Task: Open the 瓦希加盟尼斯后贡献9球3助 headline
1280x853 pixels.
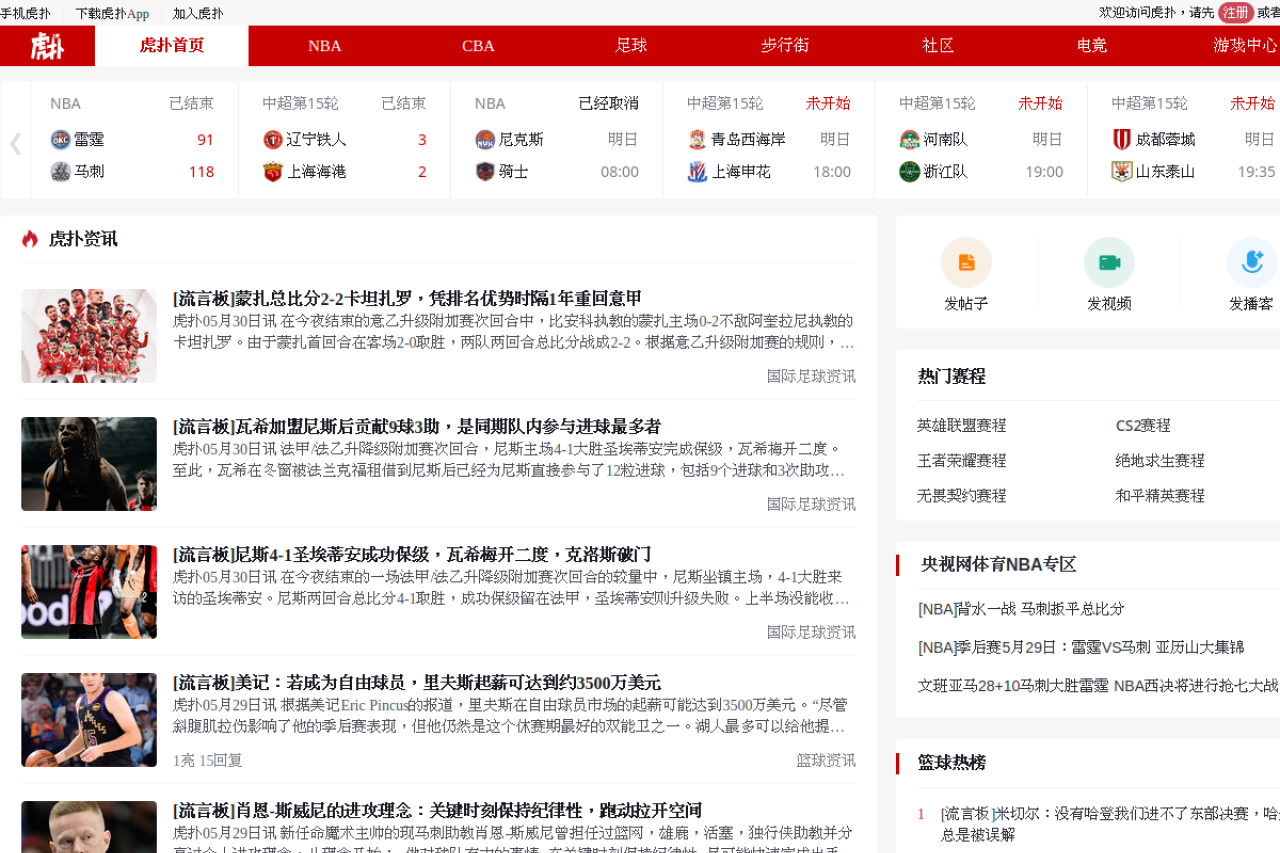Action: tap(417, 427)
